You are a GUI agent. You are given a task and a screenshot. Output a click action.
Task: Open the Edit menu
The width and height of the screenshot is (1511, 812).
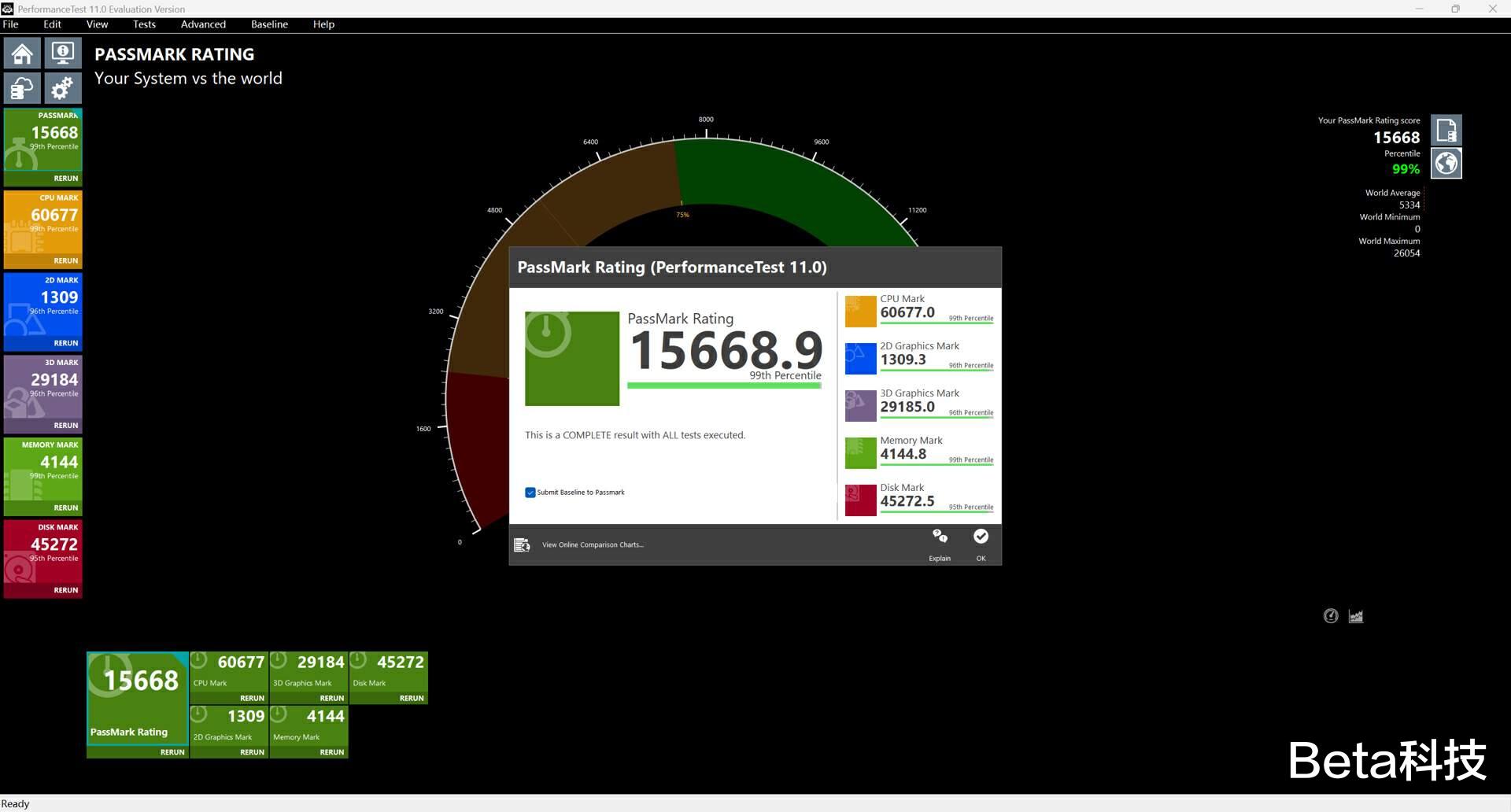click(52, 24)
